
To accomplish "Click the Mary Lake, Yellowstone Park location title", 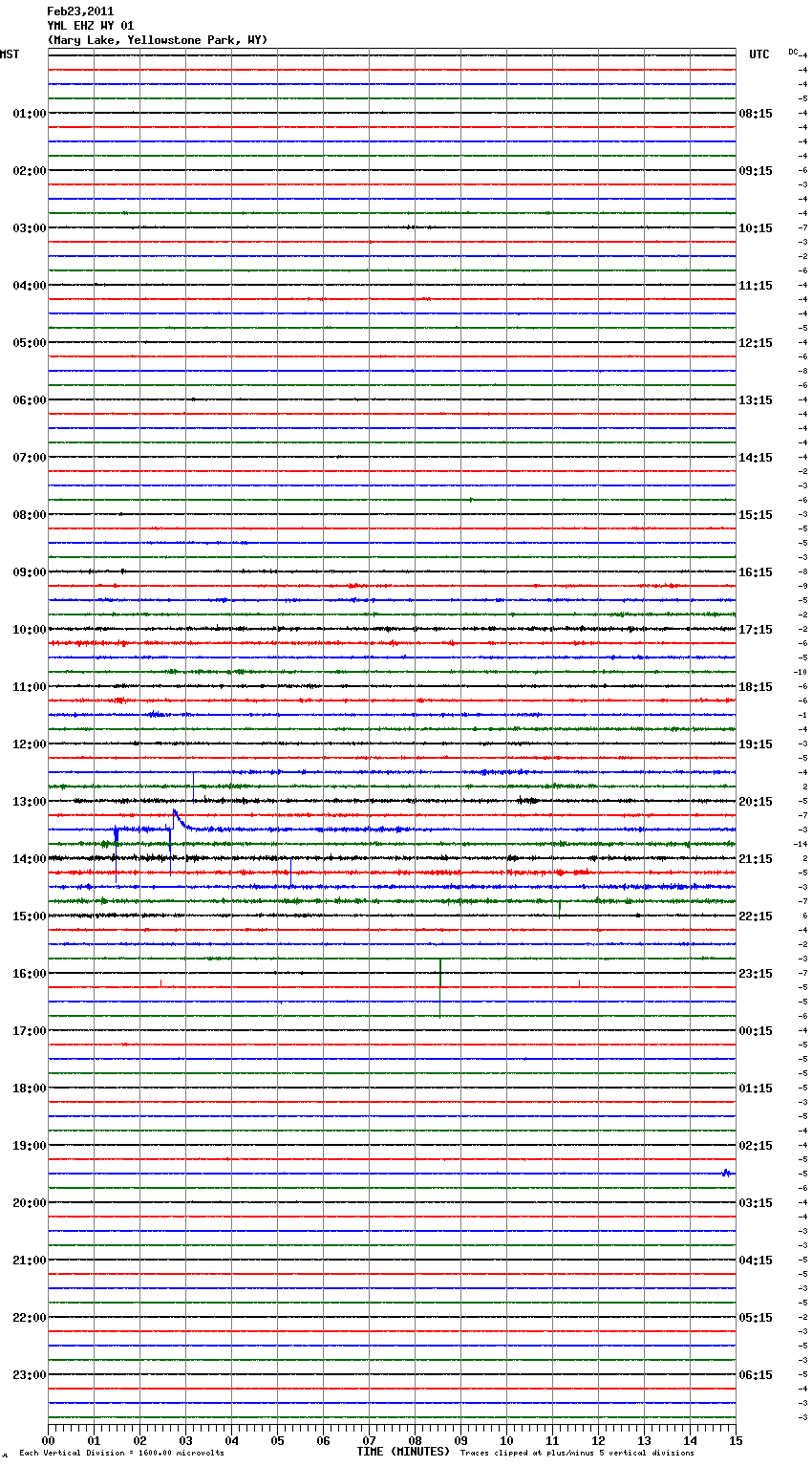I will pos(158,40).
